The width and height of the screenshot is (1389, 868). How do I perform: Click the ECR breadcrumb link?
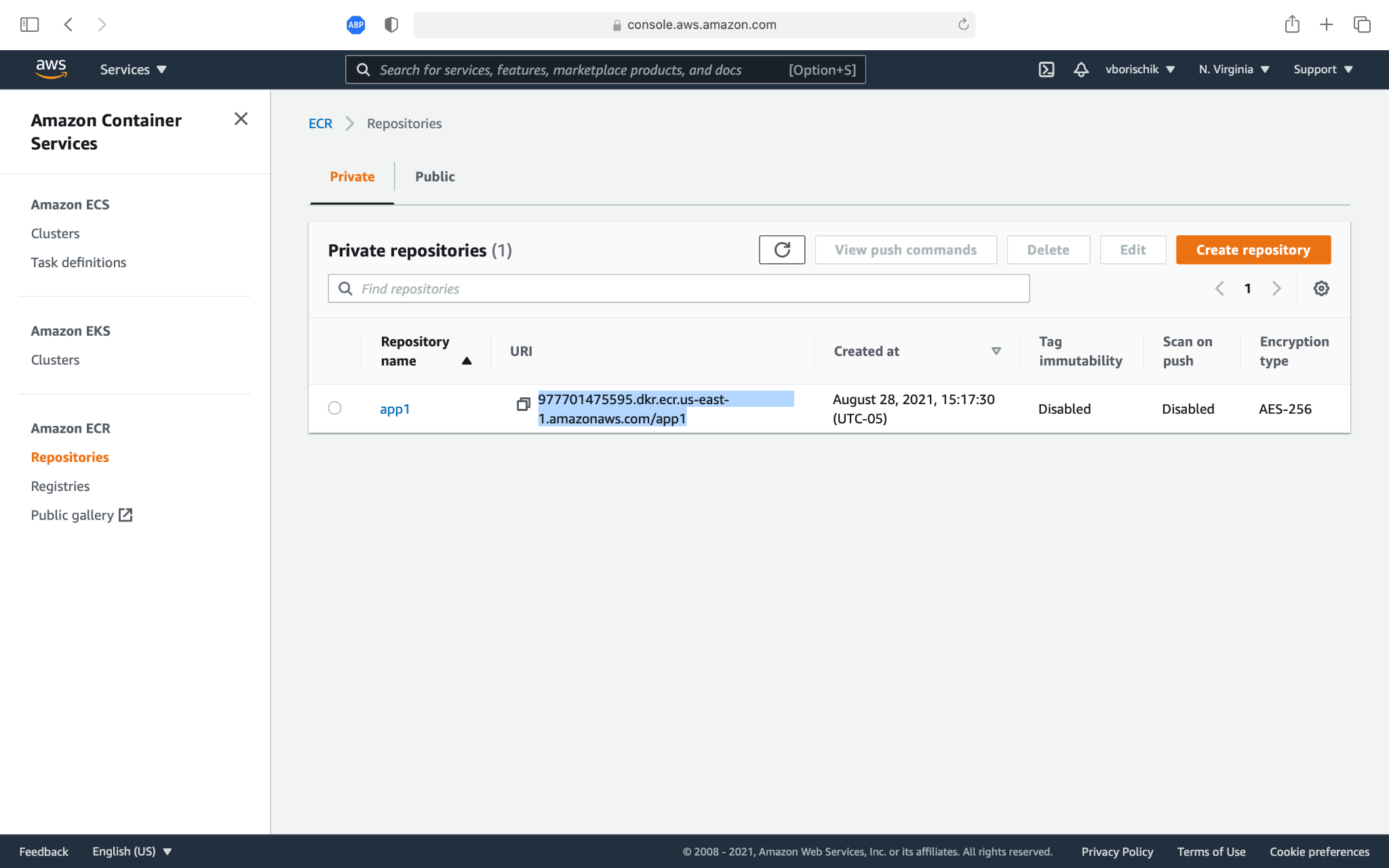(320, 123)
